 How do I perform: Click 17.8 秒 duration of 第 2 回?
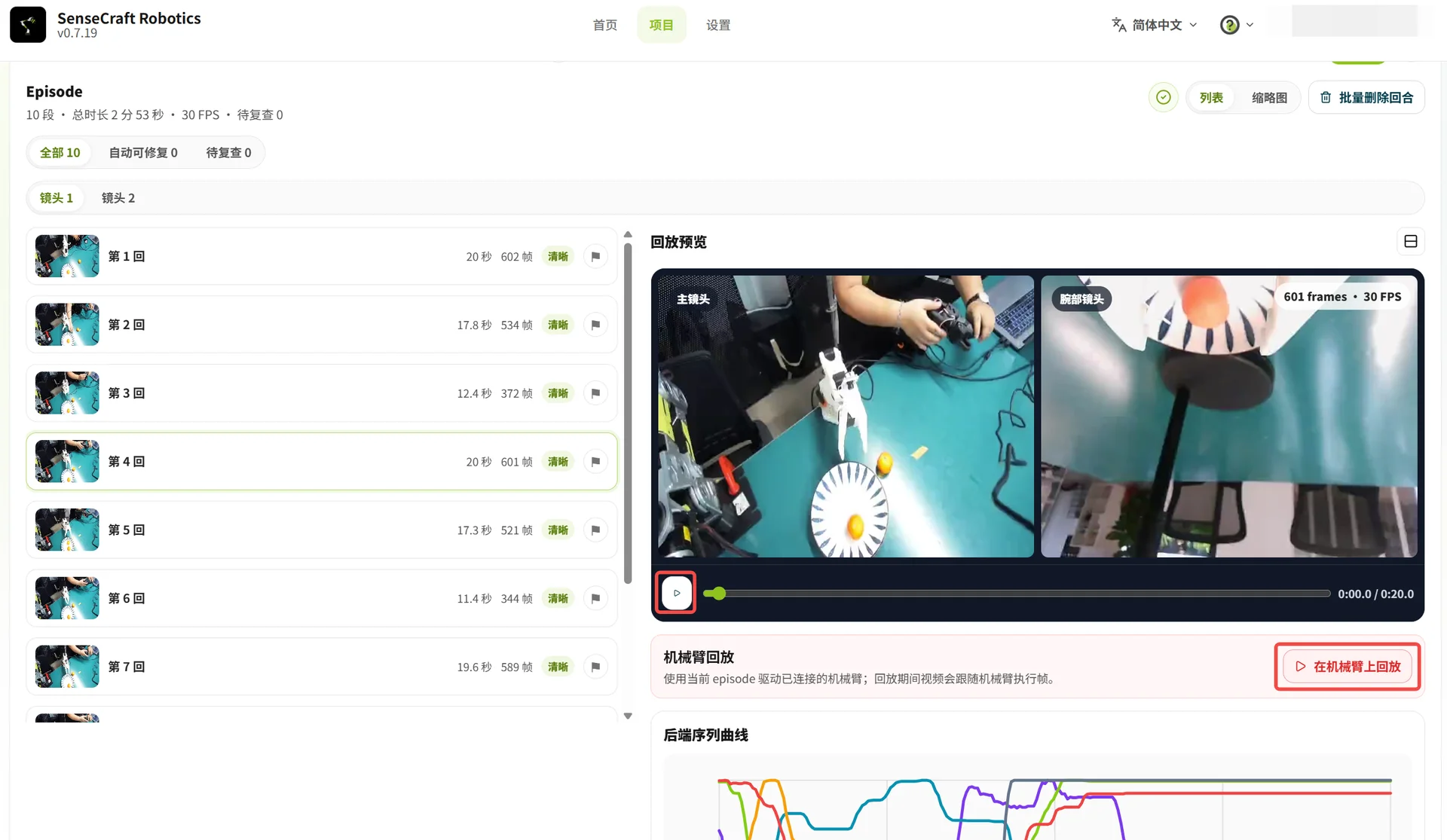point(474,325)
